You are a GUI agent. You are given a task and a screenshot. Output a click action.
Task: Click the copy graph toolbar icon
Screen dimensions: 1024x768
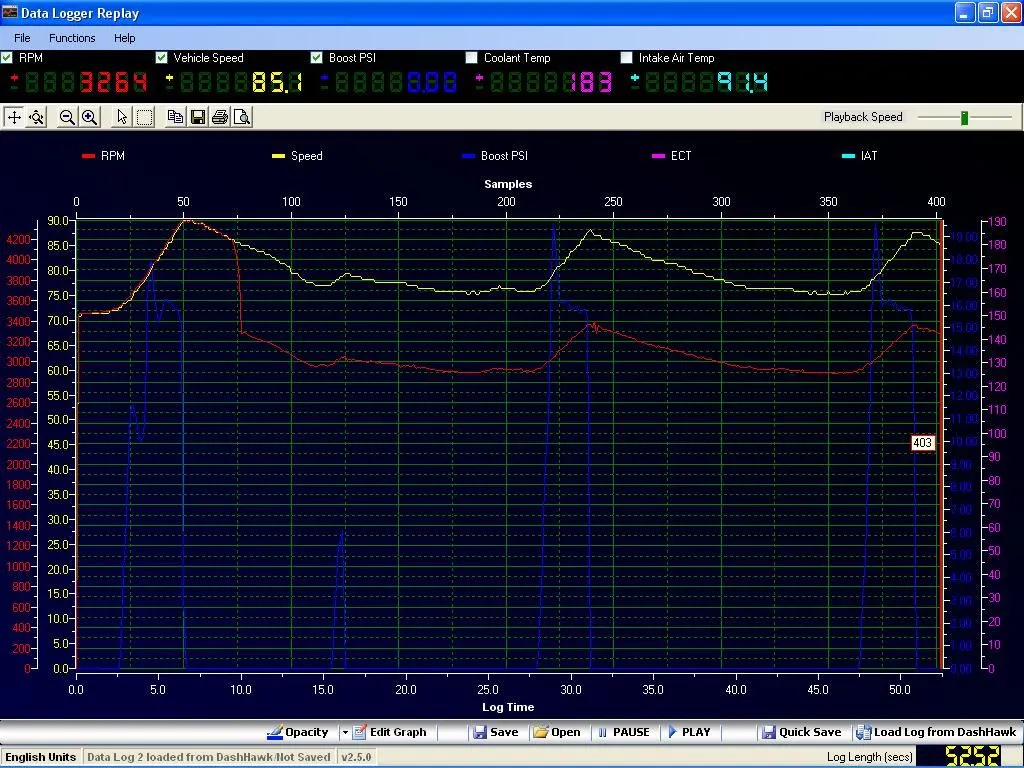[175, 117]
